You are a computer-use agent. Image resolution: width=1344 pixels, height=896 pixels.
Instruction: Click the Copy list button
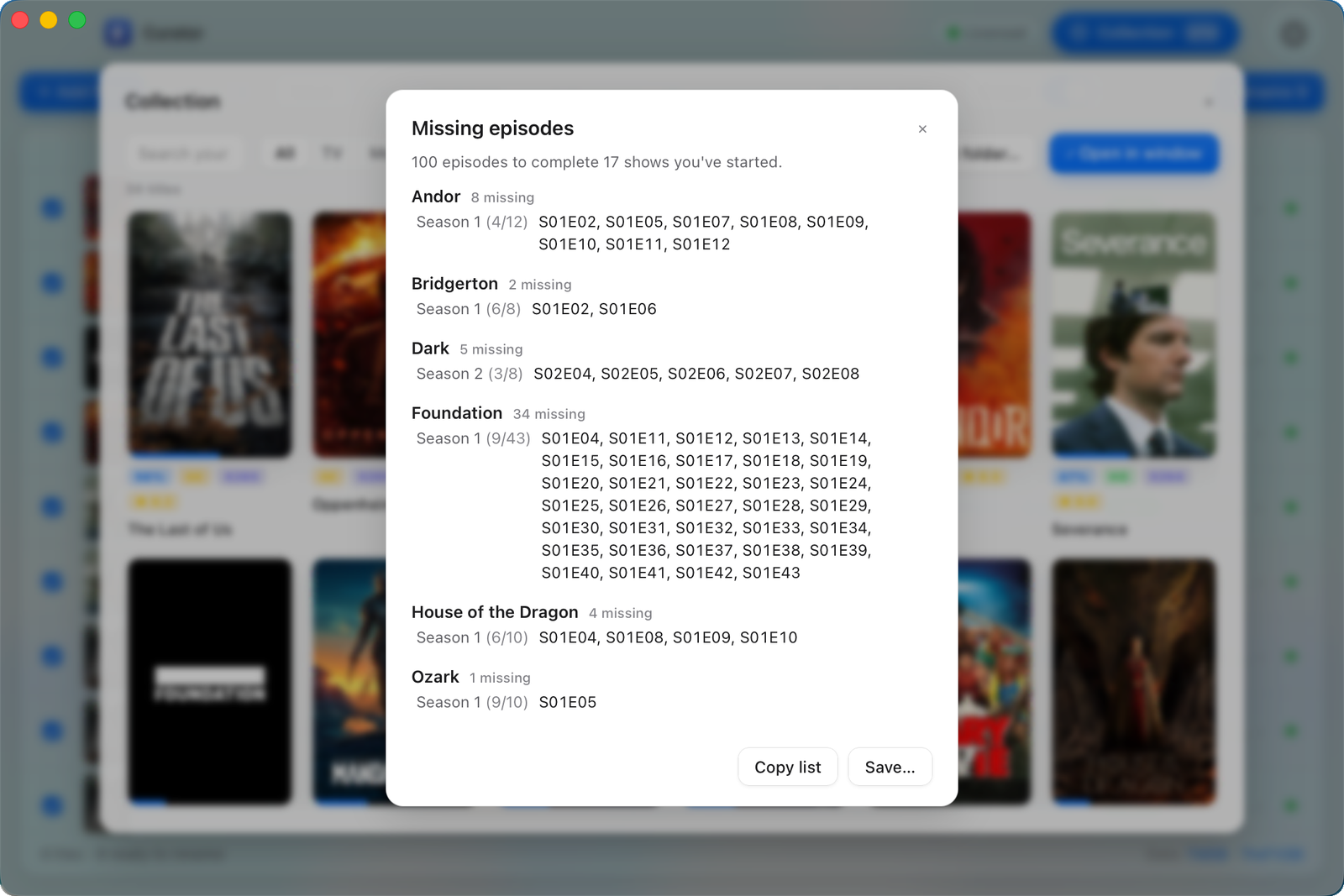(788, 767)
